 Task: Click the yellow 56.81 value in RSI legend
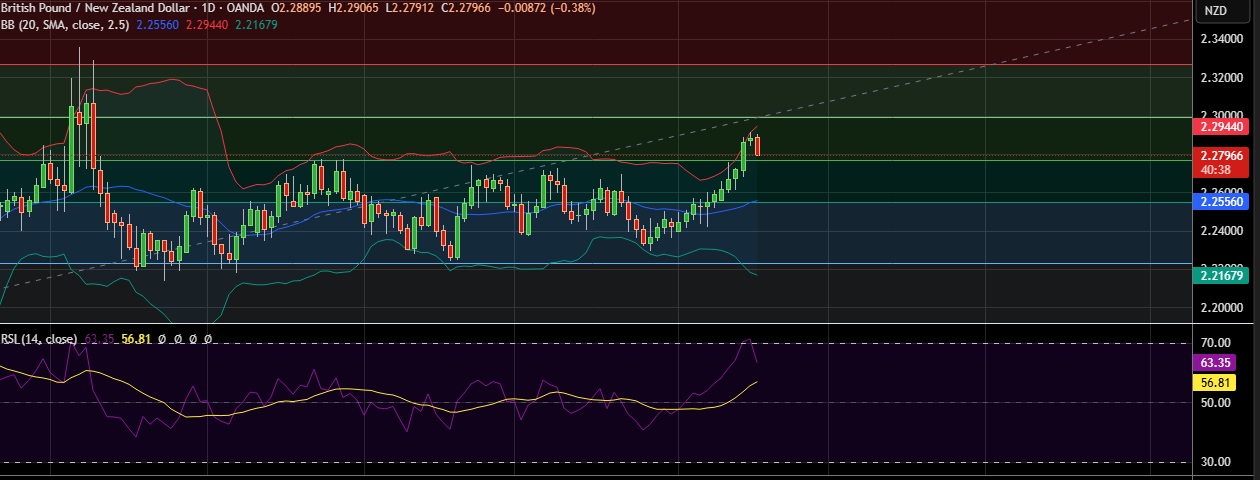pos(135,339)
